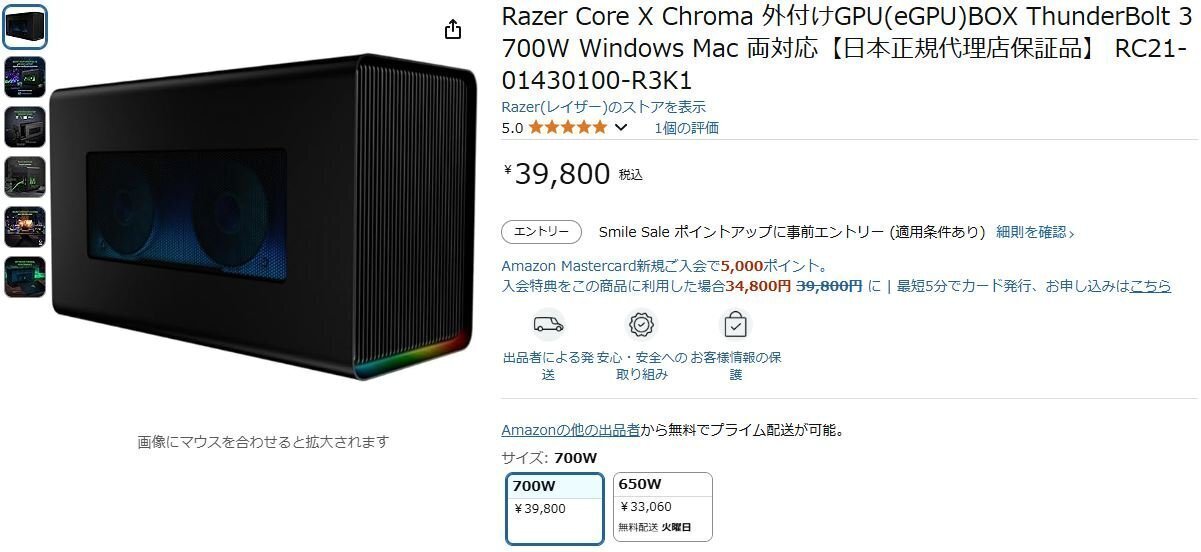Click the Amazonの他の出品者 link
Screen dimensions: 1201x552
tap(571, 431)
